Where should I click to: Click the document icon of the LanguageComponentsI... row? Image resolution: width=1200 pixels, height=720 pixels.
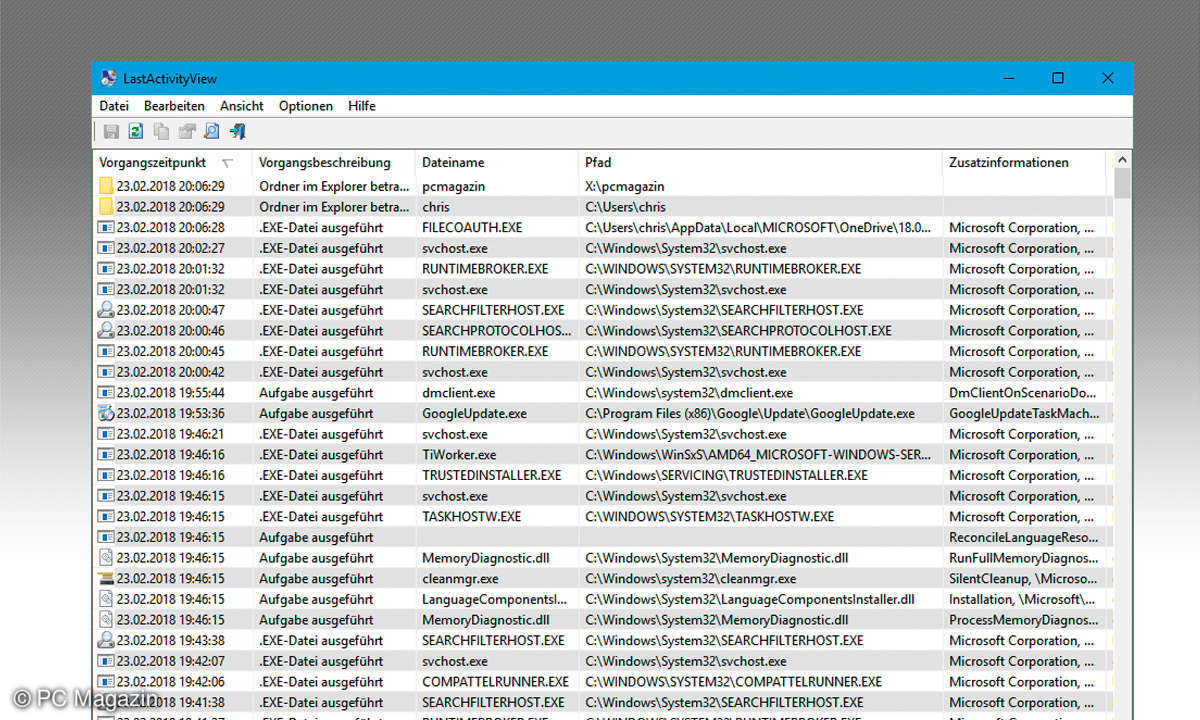106,599
